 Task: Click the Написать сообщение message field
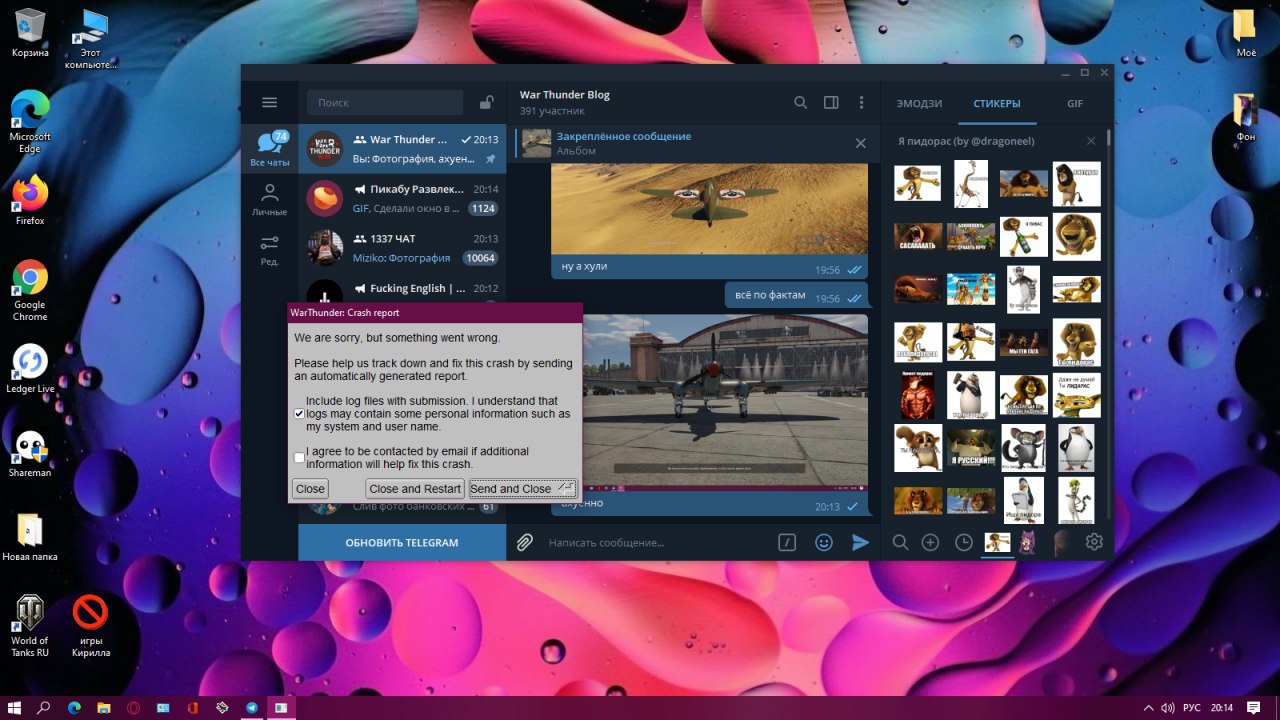[x=657, y=542]
